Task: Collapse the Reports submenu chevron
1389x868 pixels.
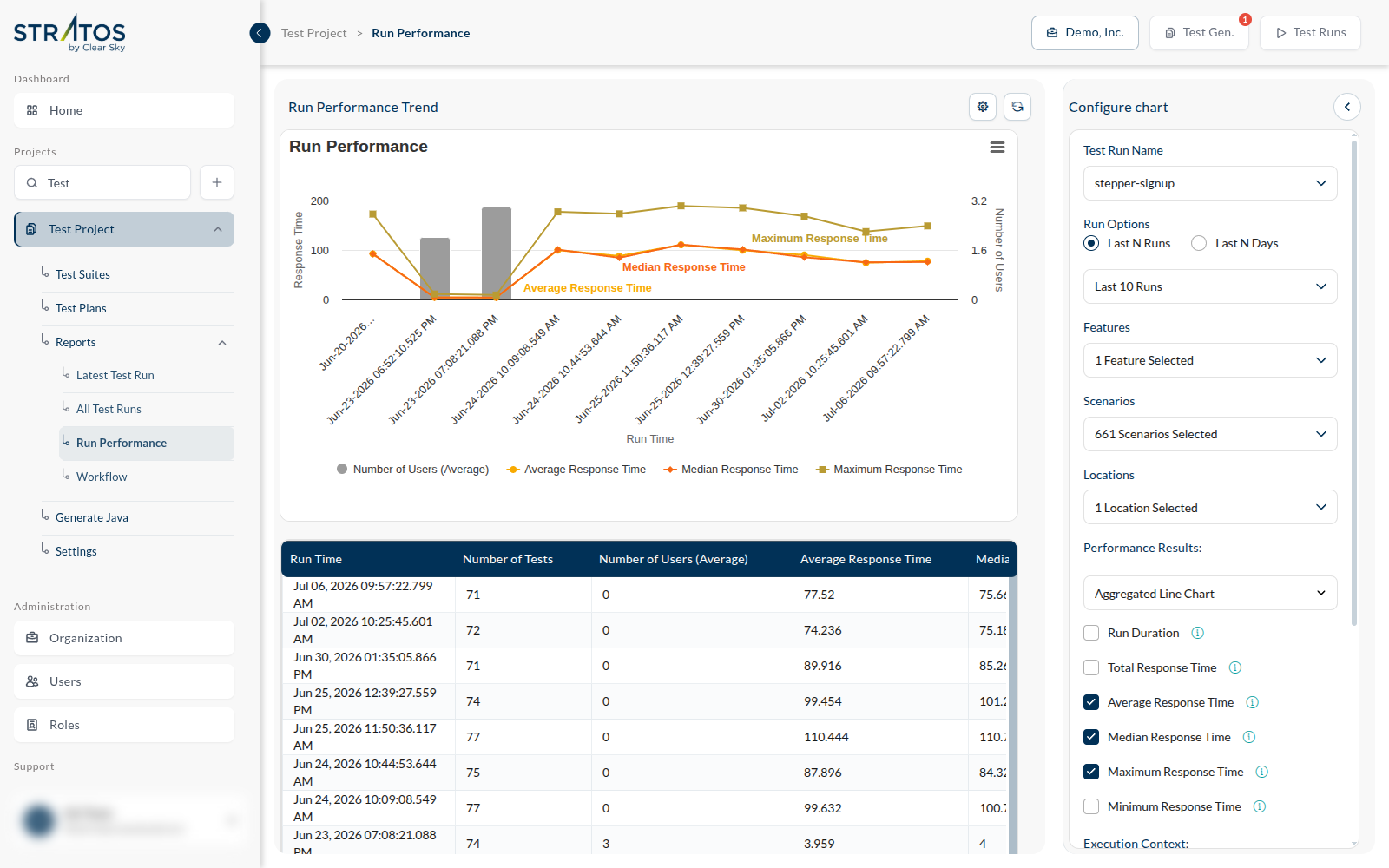Action: [222, 343]
